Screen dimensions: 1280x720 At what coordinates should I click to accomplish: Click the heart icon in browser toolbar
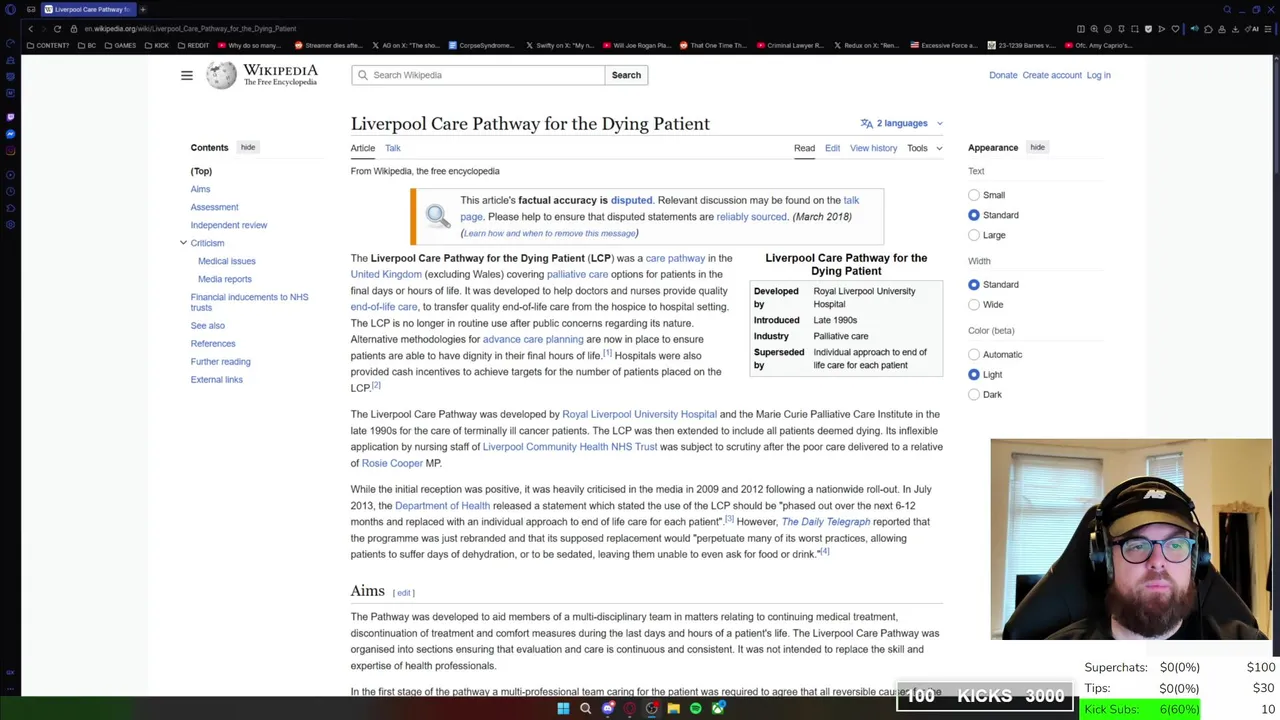(x=1175, y=29)
